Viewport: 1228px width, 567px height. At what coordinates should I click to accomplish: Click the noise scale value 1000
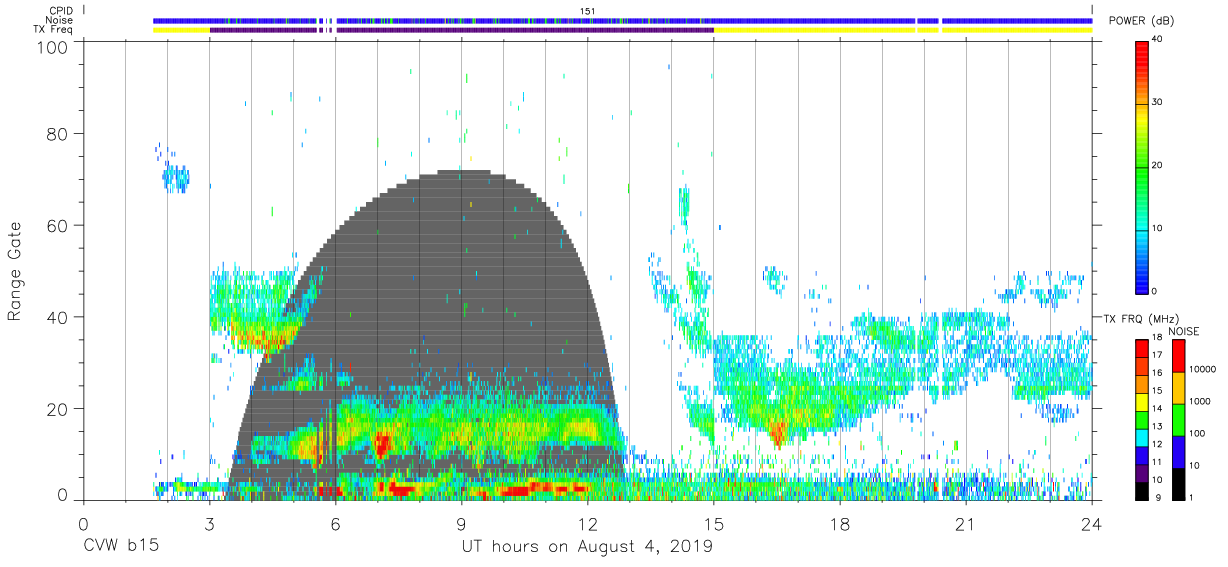[x=1200, y=402]
